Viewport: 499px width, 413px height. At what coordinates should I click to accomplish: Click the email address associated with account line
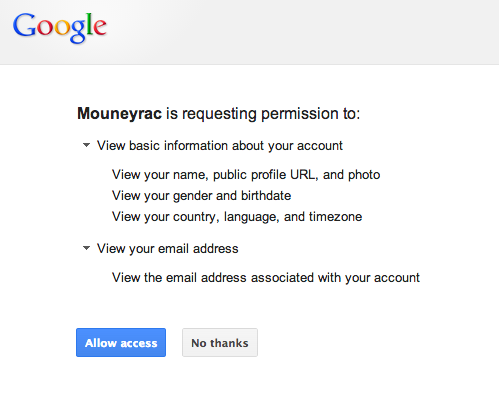266,278
